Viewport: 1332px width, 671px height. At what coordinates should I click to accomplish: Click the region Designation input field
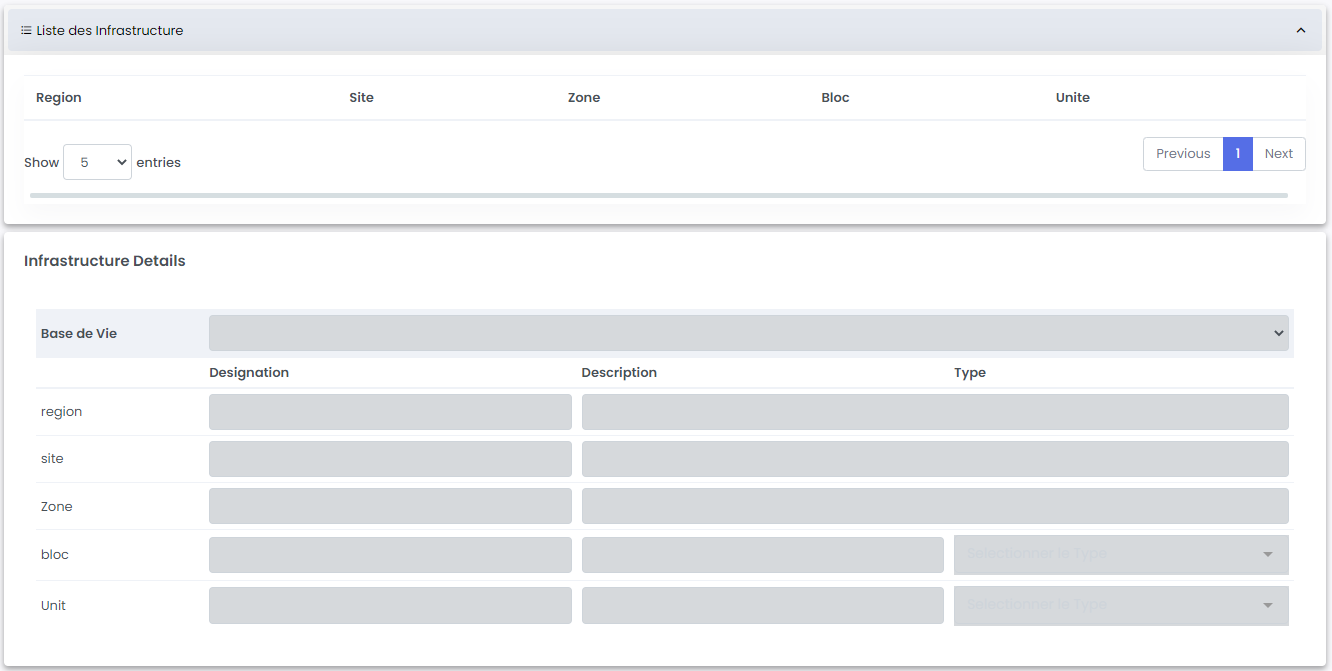point(390,412)
